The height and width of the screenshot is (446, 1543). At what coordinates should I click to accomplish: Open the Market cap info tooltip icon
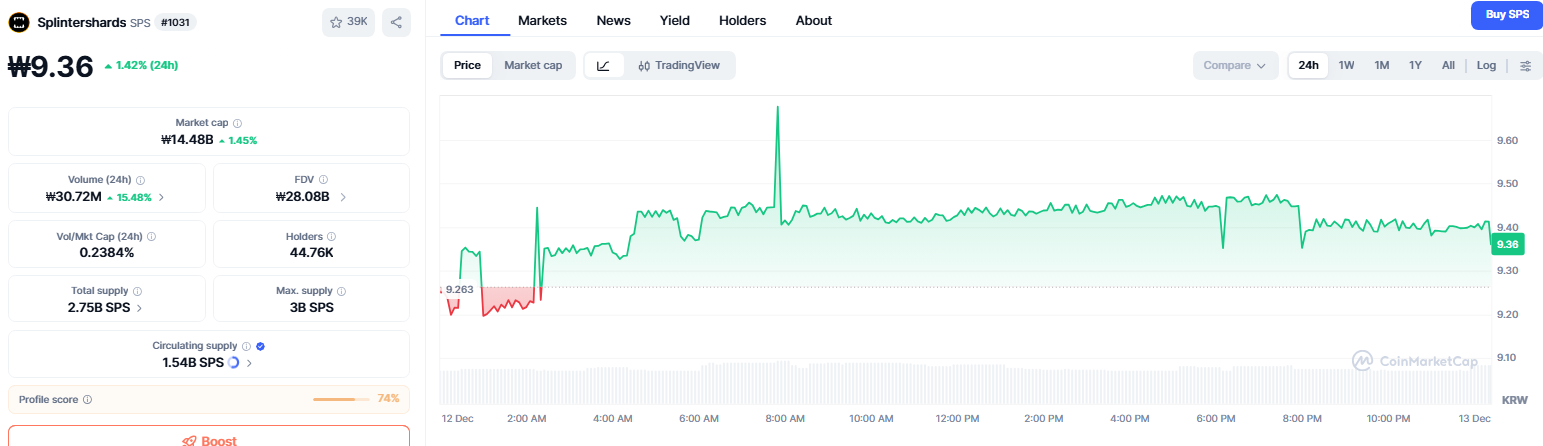[x=237, y=123]
